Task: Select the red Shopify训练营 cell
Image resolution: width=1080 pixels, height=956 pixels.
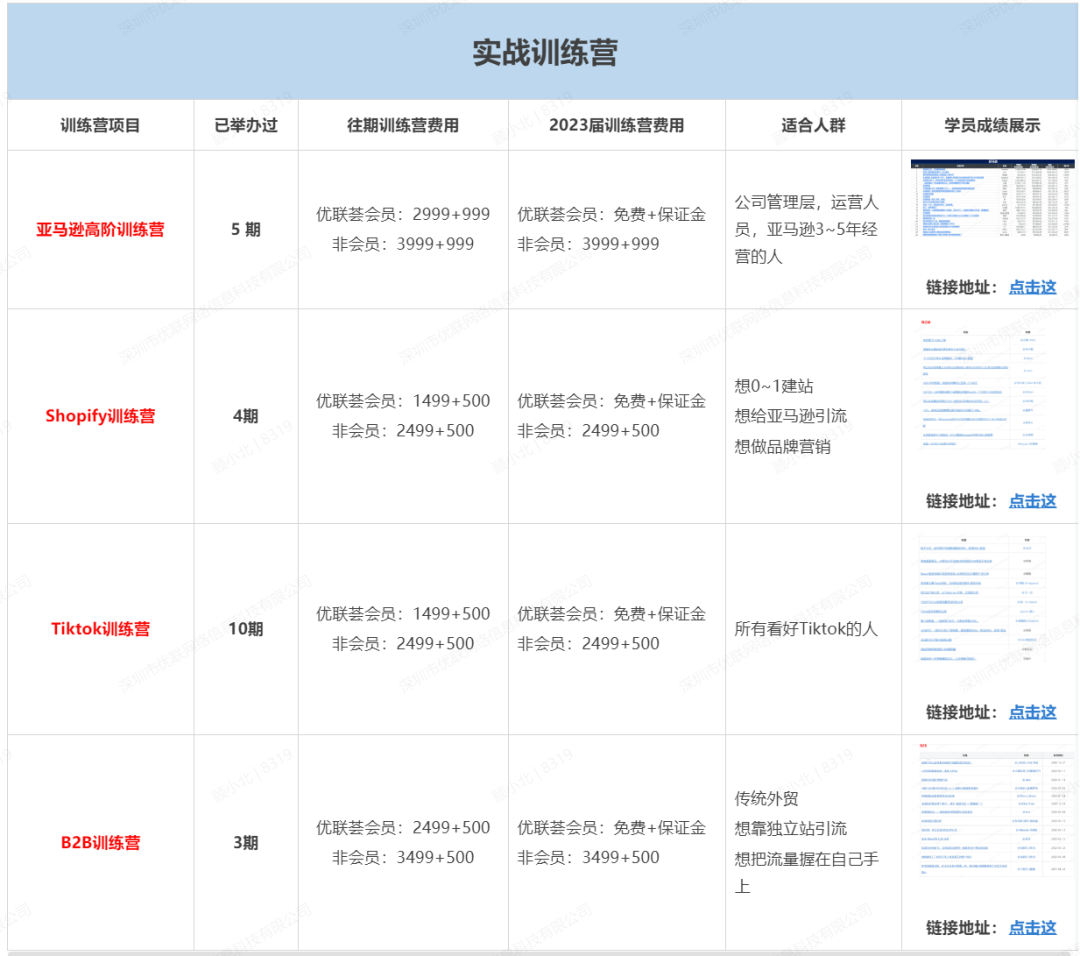Action: (x=101, y=416)
